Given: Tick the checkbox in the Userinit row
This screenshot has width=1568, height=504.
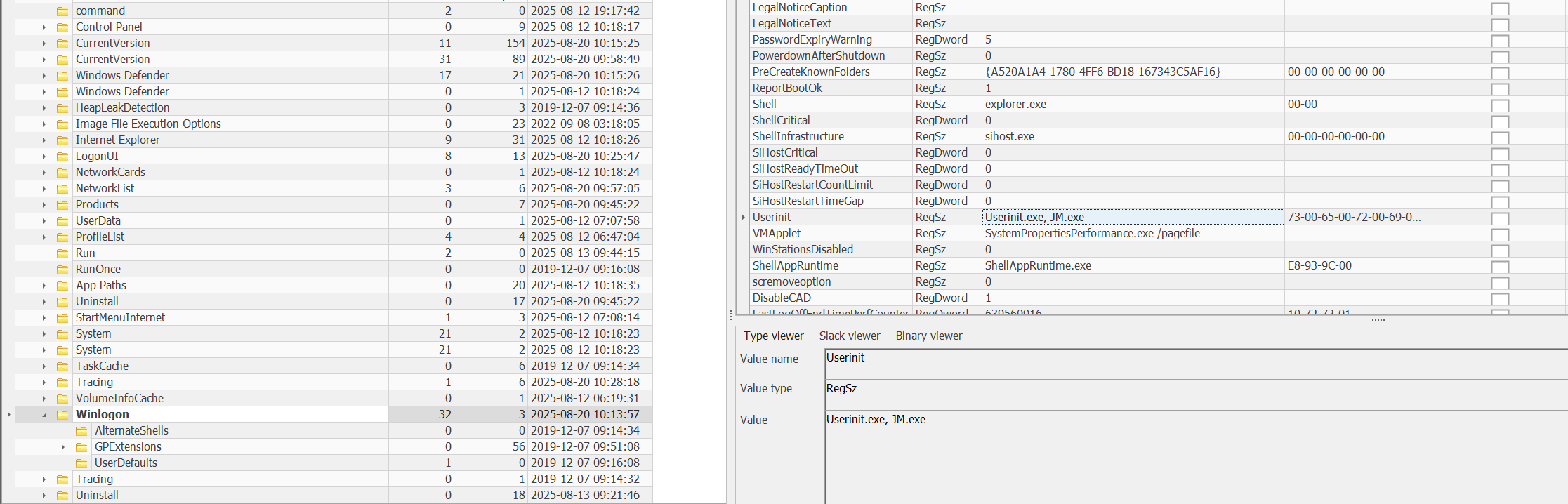Looking at the screenshot, I should (1500, 218).
